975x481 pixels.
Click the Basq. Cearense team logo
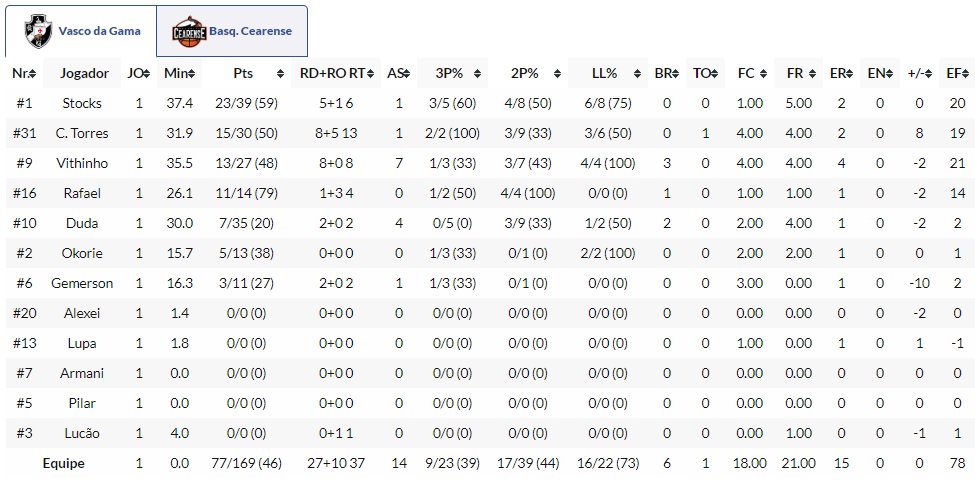(x=188, y=31)
